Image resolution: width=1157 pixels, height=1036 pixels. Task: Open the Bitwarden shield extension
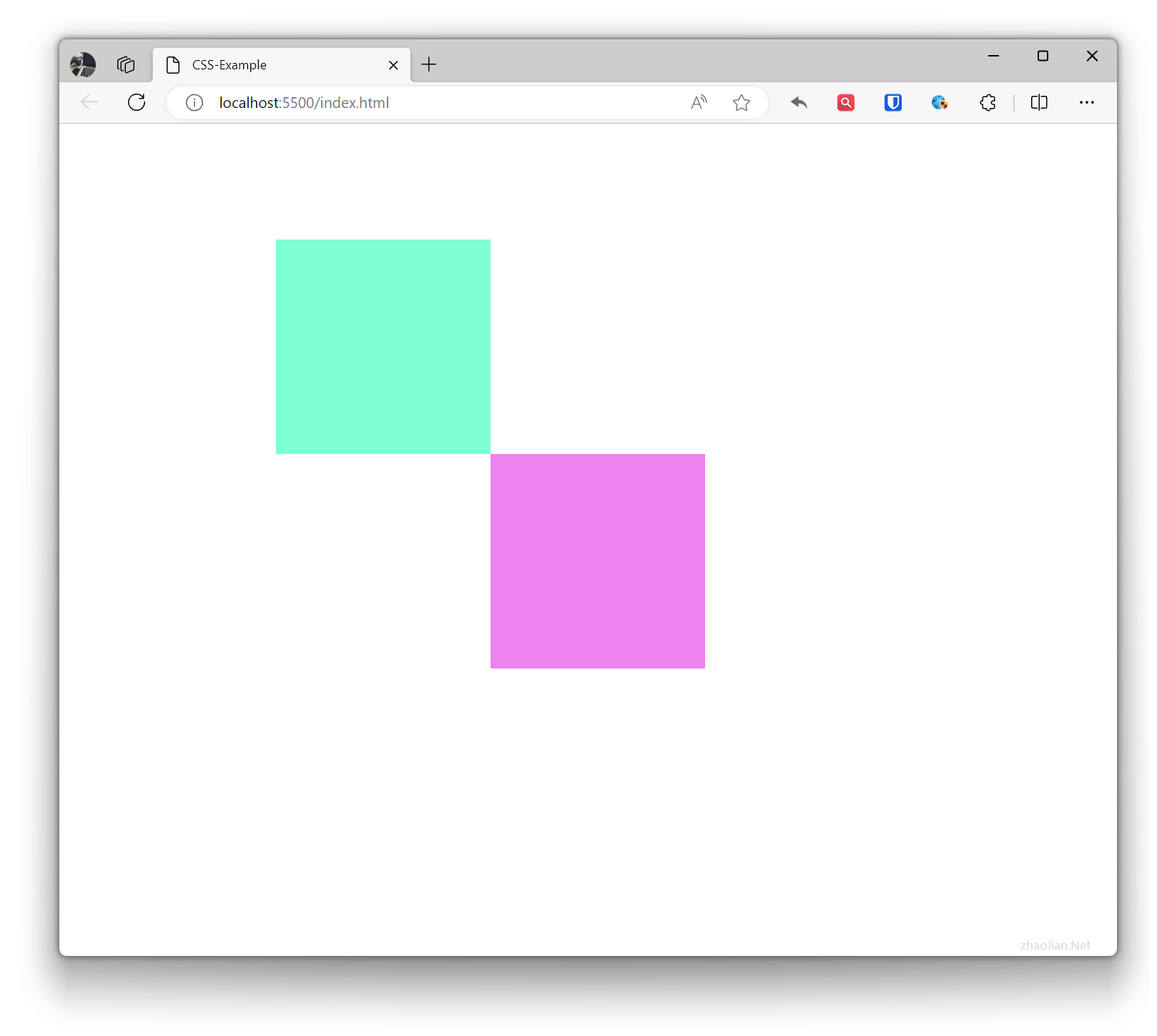pos(892,103)
